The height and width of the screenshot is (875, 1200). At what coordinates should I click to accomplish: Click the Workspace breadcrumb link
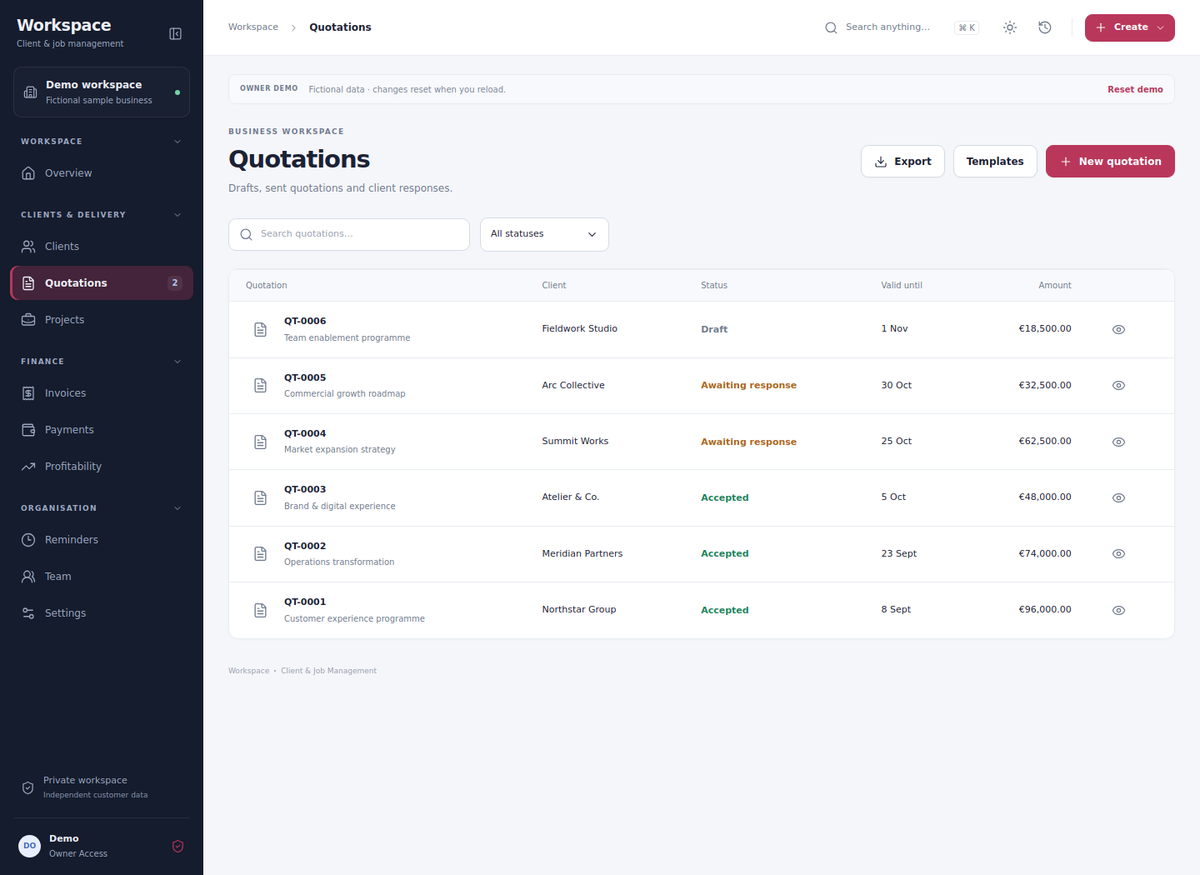coord(253,27)
